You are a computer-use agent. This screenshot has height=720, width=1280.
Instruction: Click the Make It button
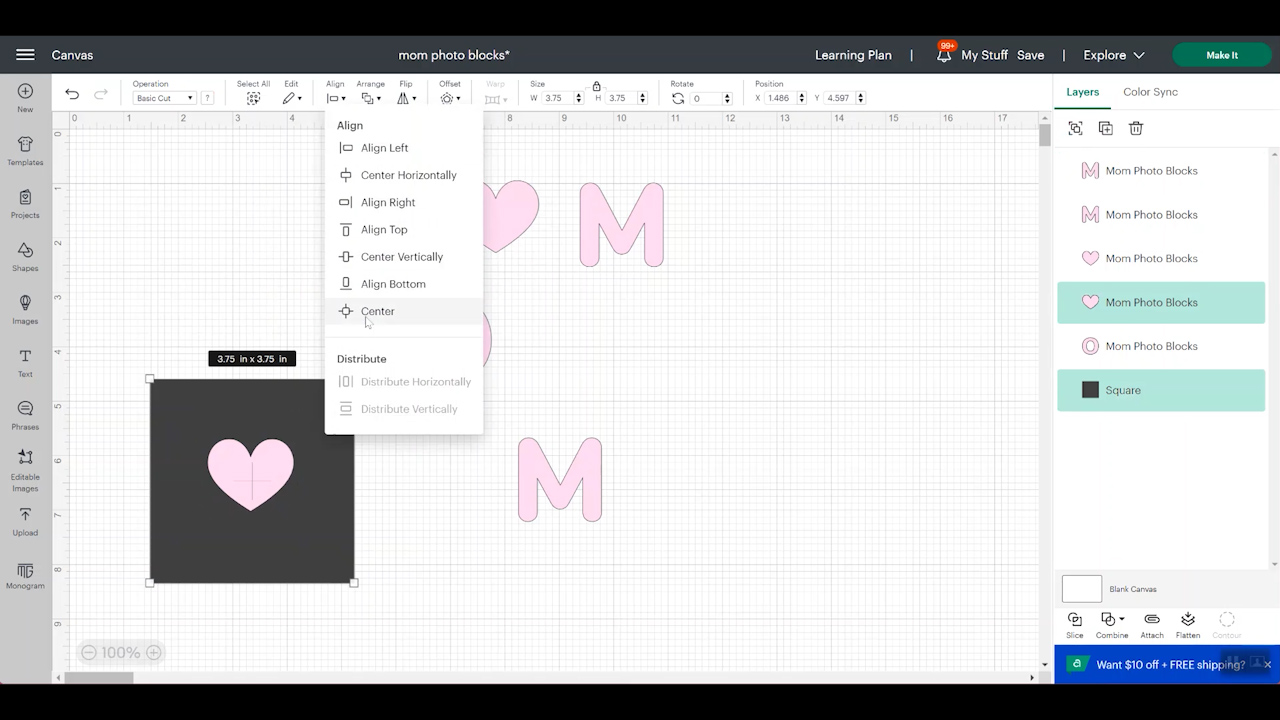click(x=1222, y=55)
